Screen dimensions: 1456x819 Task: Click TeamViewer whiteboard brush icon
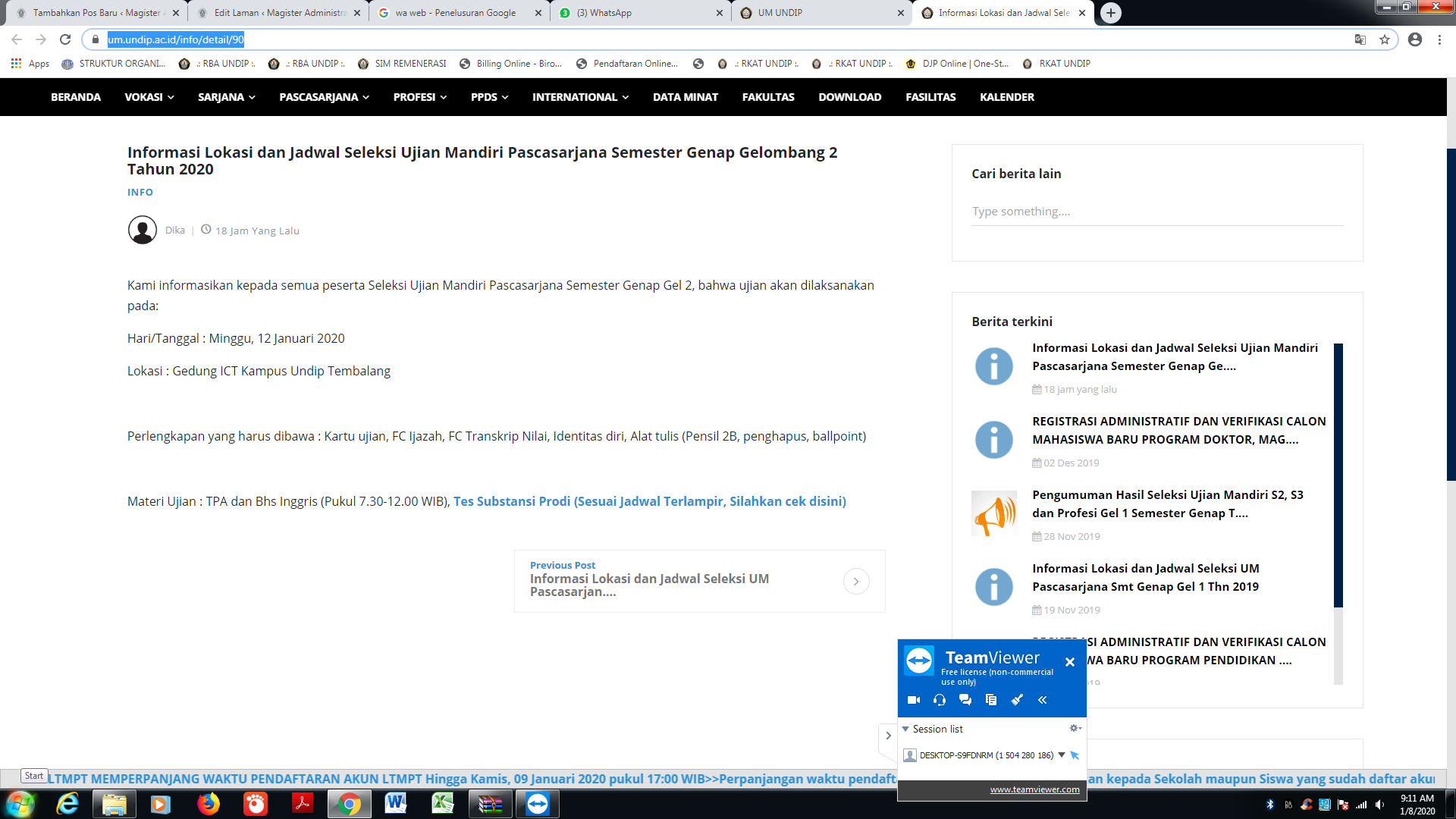1017,700
